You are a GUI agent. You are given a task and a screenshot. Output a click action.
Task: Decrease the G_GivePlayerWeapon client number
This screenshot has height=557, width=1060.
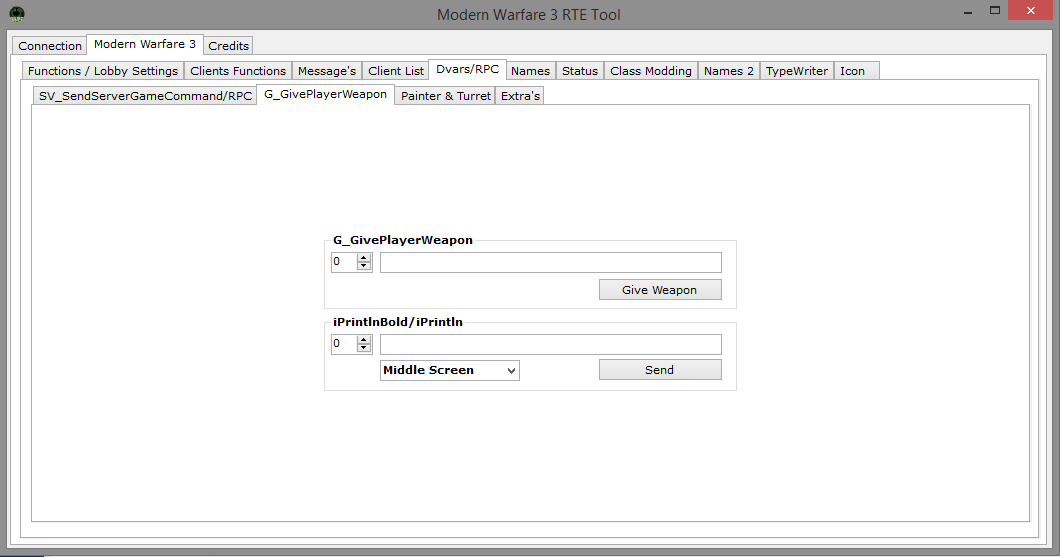[x=364, y=267]
